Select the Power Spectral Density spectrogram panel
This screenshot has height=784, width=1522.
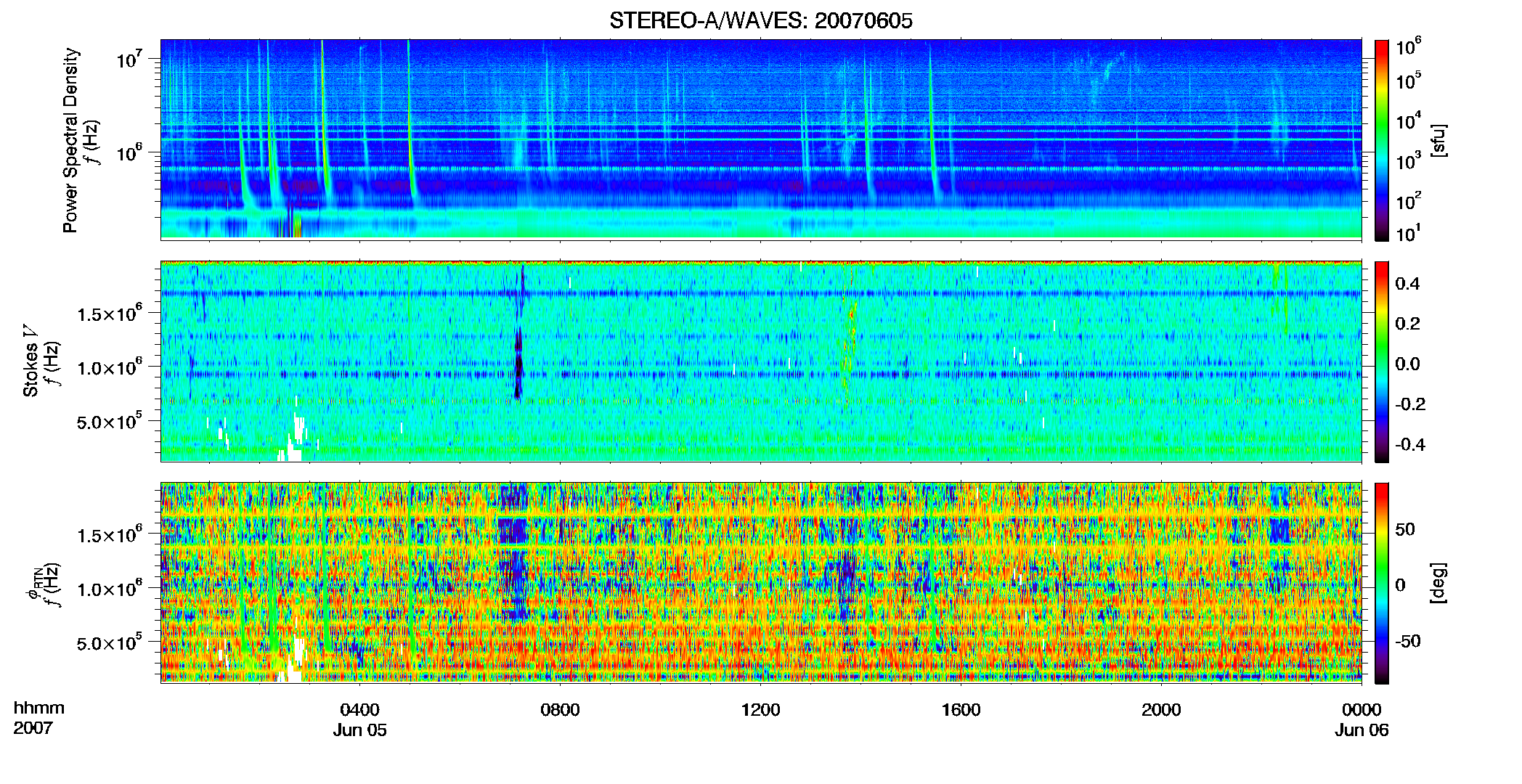click(x=761, y=139)
